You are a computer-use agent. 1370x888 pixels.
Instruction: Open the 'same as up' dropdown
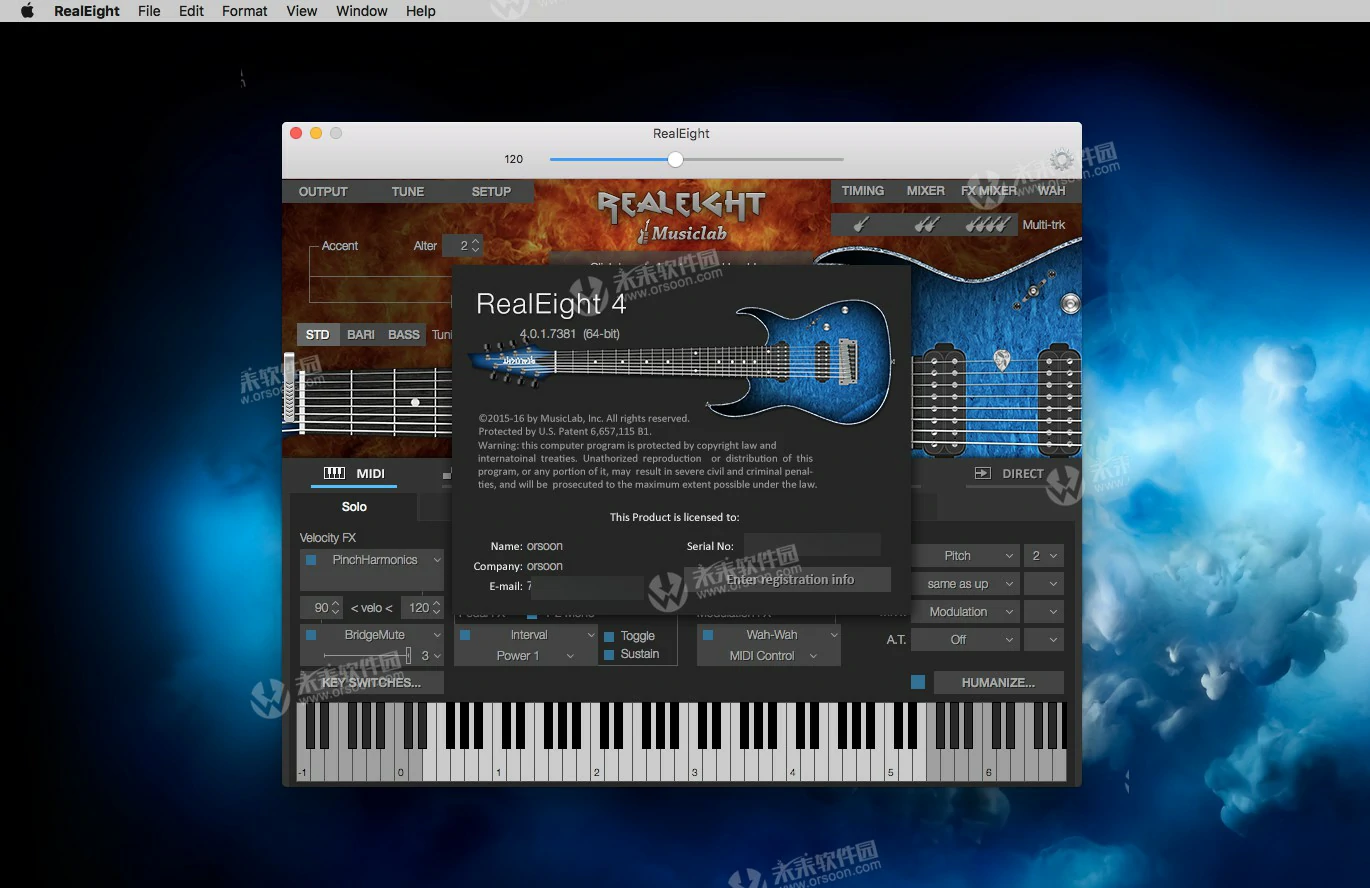(x=965, y=584)
